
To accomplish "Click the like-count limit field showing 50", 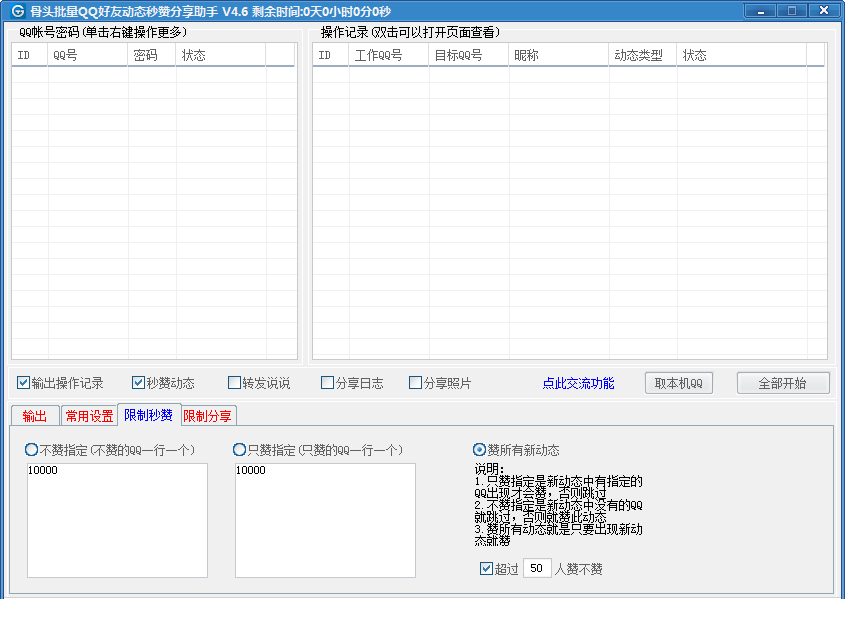I will coord(537,569).
